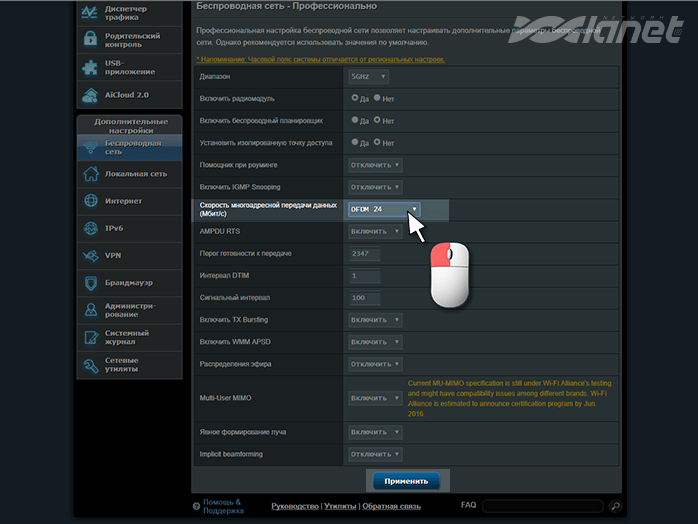
Task: Select Да for Включить беспроводный планировщик
Action: click(x=353, y=120)
